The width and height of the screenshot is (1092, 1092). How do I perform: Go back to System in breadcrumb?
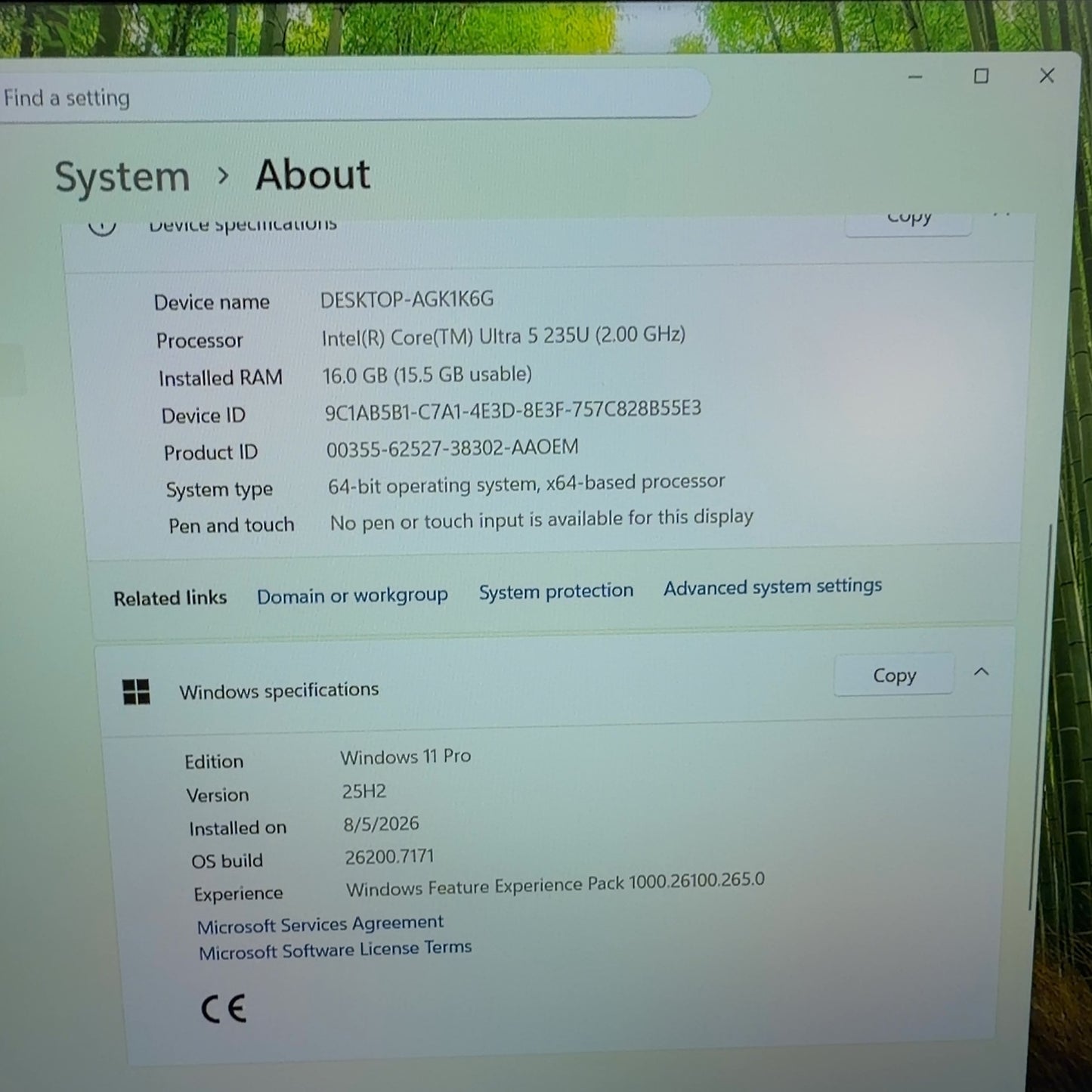(x=122, y=178)
